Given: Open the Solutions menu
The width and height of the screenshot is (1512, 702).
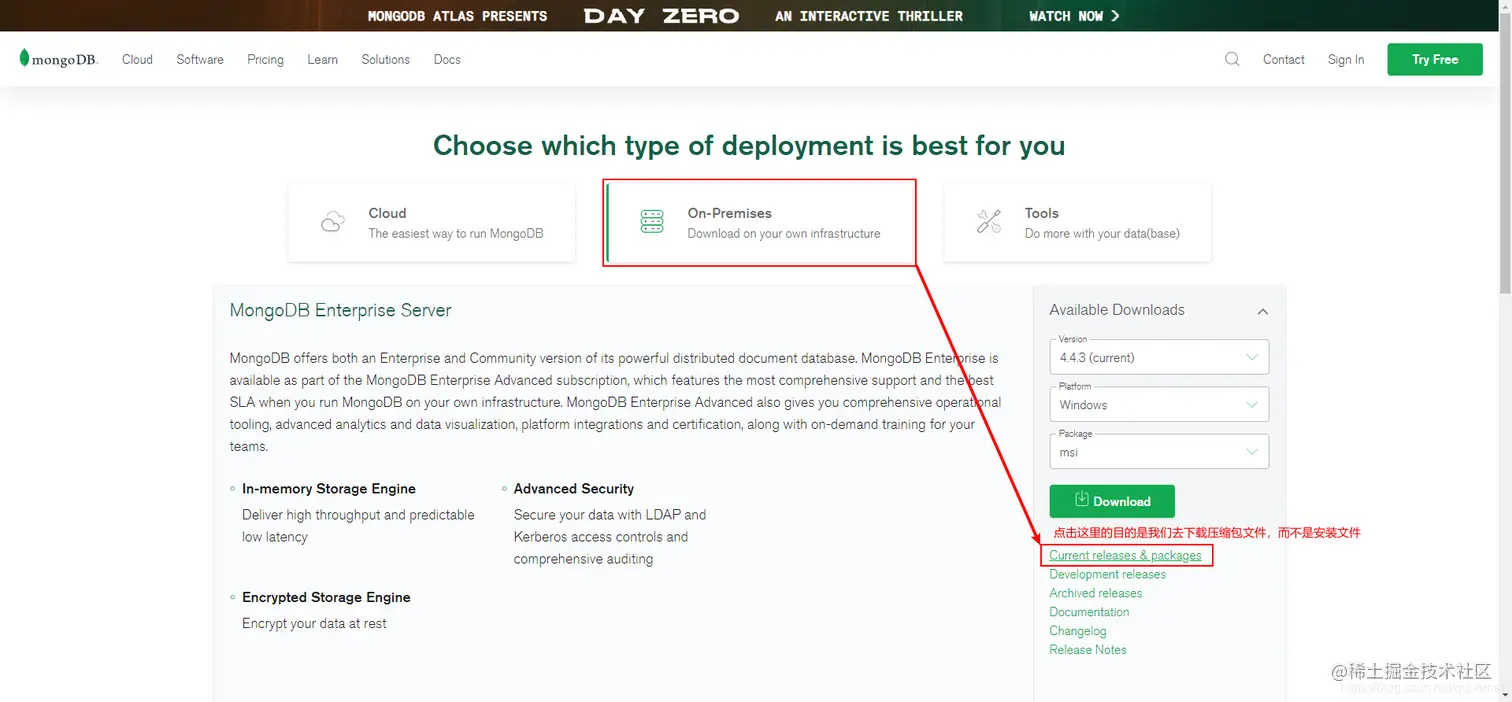Looking at the screenshot, I should pyautogui.click(x=386, y=59).
